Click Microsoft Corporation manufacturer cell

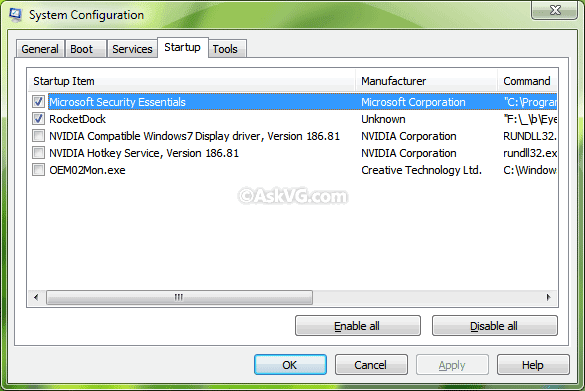coord(413,102)
